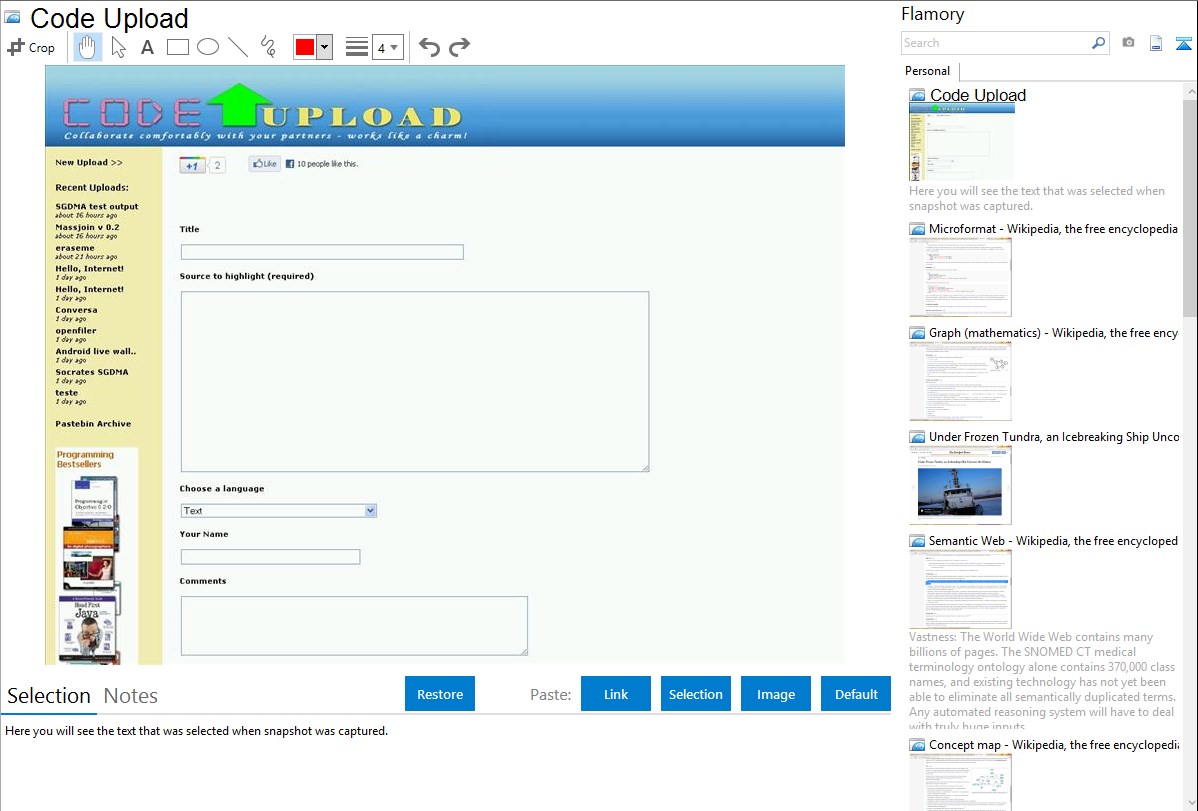This screenshot has height=811, width=1198.
Task: Click the Title input field
Action: click(322, 251)
